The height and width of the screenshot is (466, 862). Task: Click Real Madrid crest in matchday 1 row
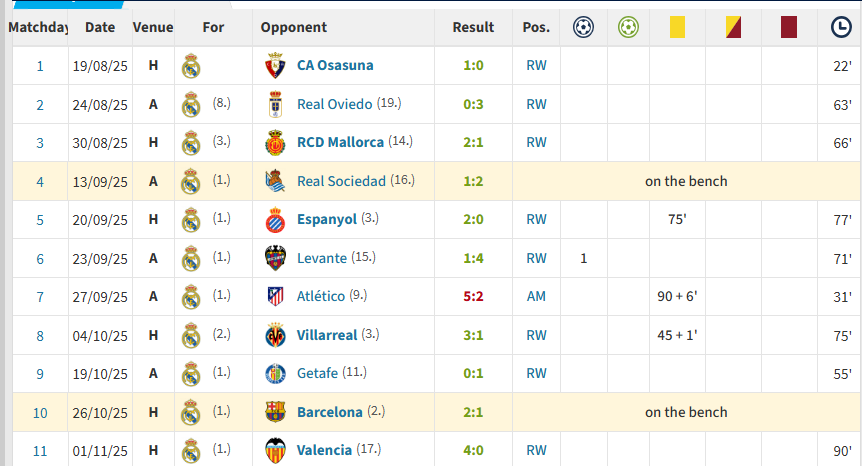191,66
